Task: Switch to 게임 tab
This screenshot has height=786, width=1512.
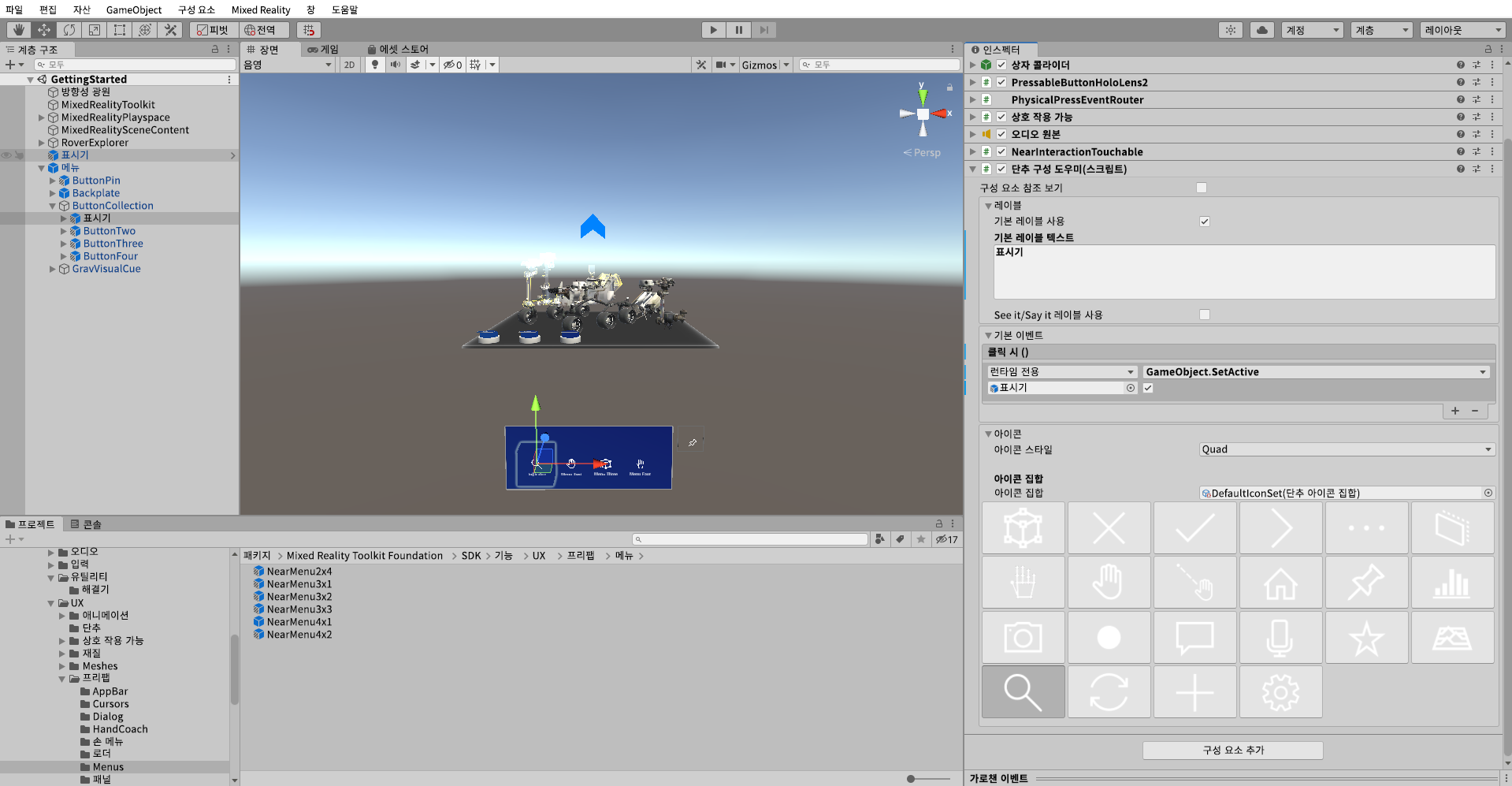Action: [x=323, y=49]
